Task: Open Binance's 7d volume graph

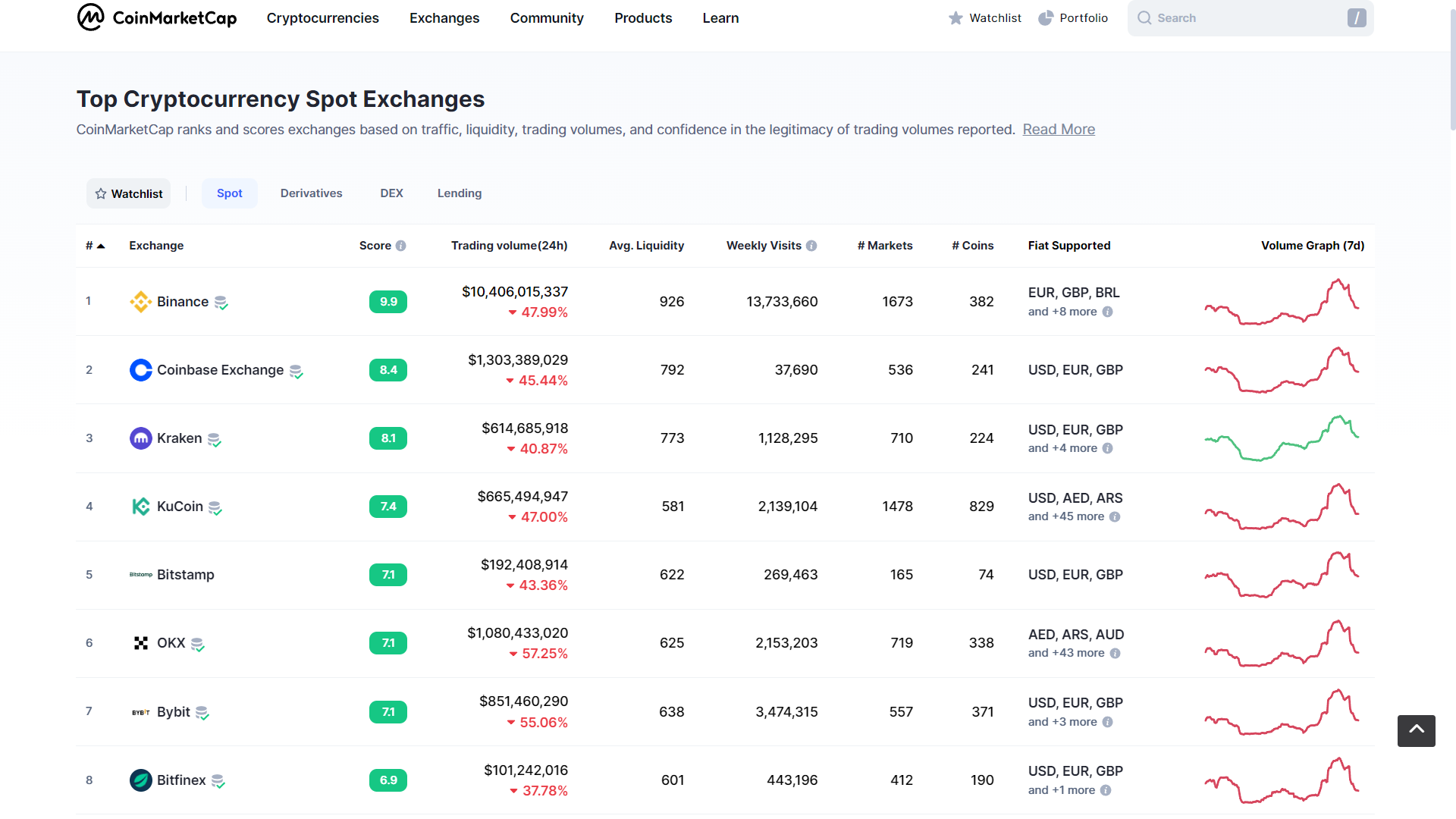Action: 1282,302
